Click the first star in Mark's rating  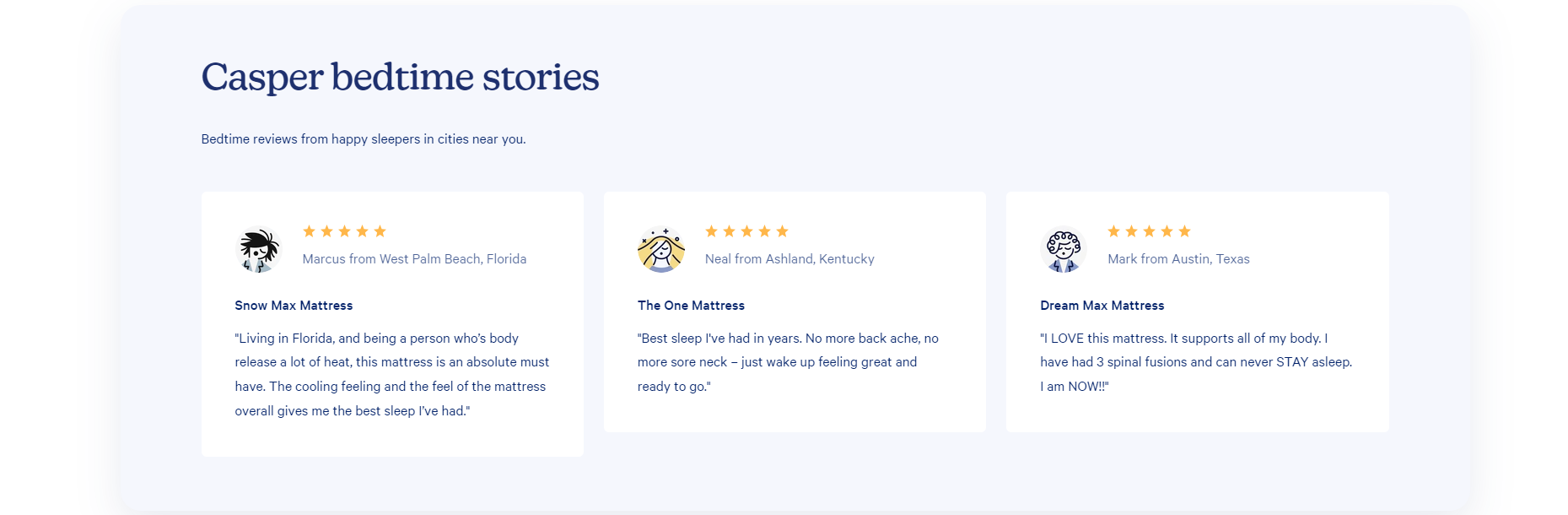[1113, 231]
